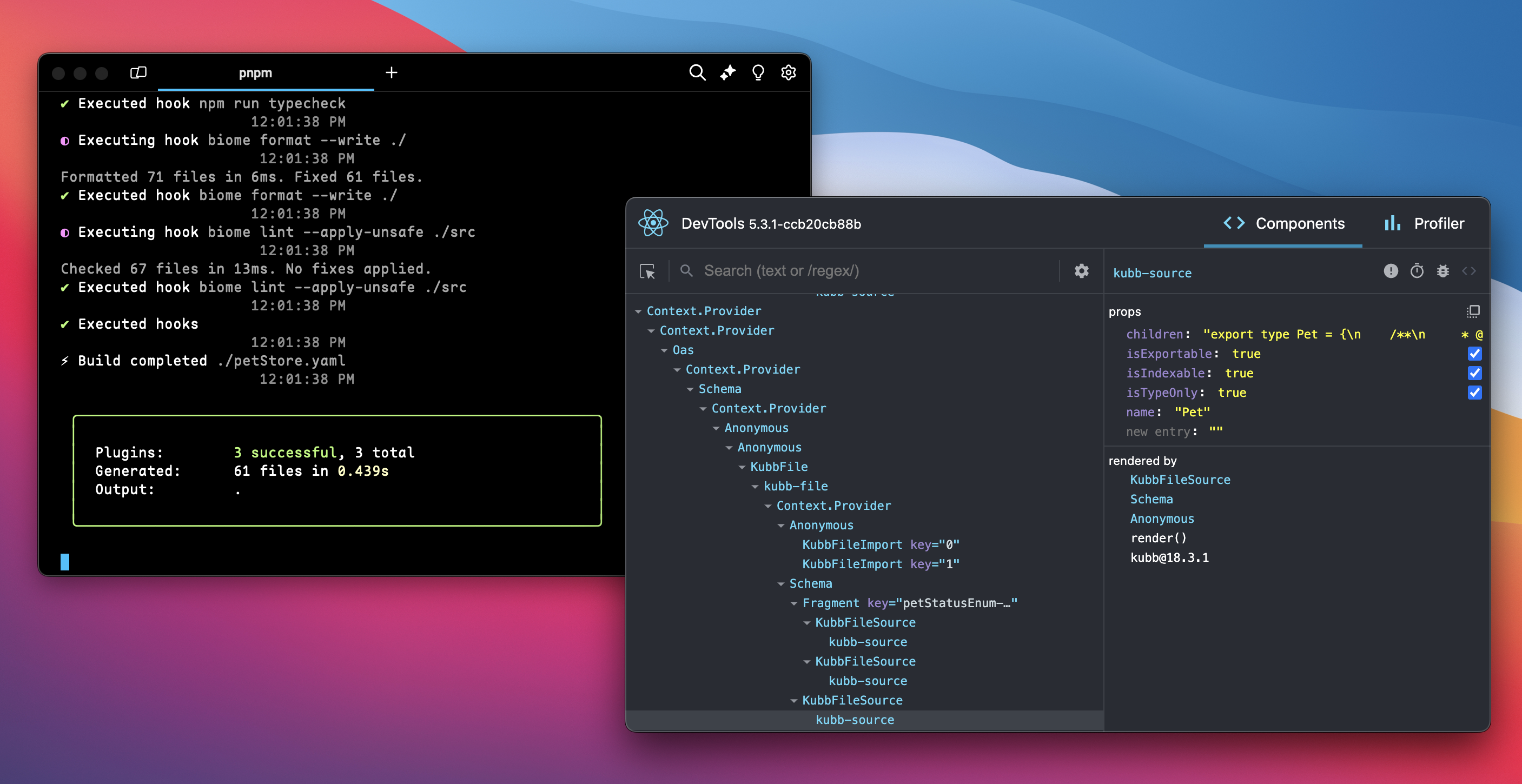
Task: Collapse the Schema node below KubbFileImport
Action: 781,584
